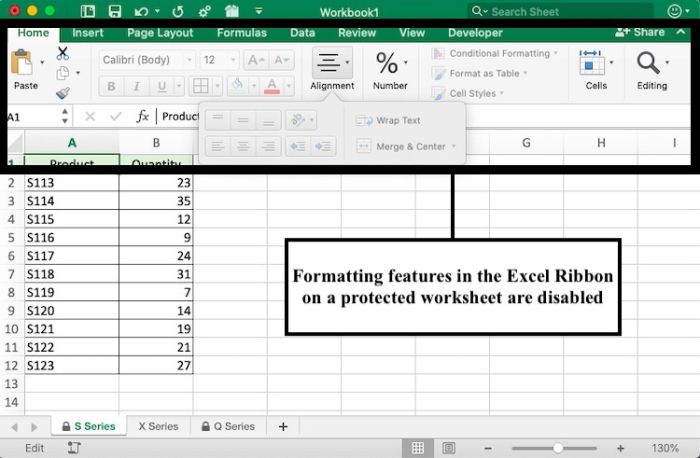Toggle Underline formatting button
Viewport: 700px width, 458px height.
162,86
